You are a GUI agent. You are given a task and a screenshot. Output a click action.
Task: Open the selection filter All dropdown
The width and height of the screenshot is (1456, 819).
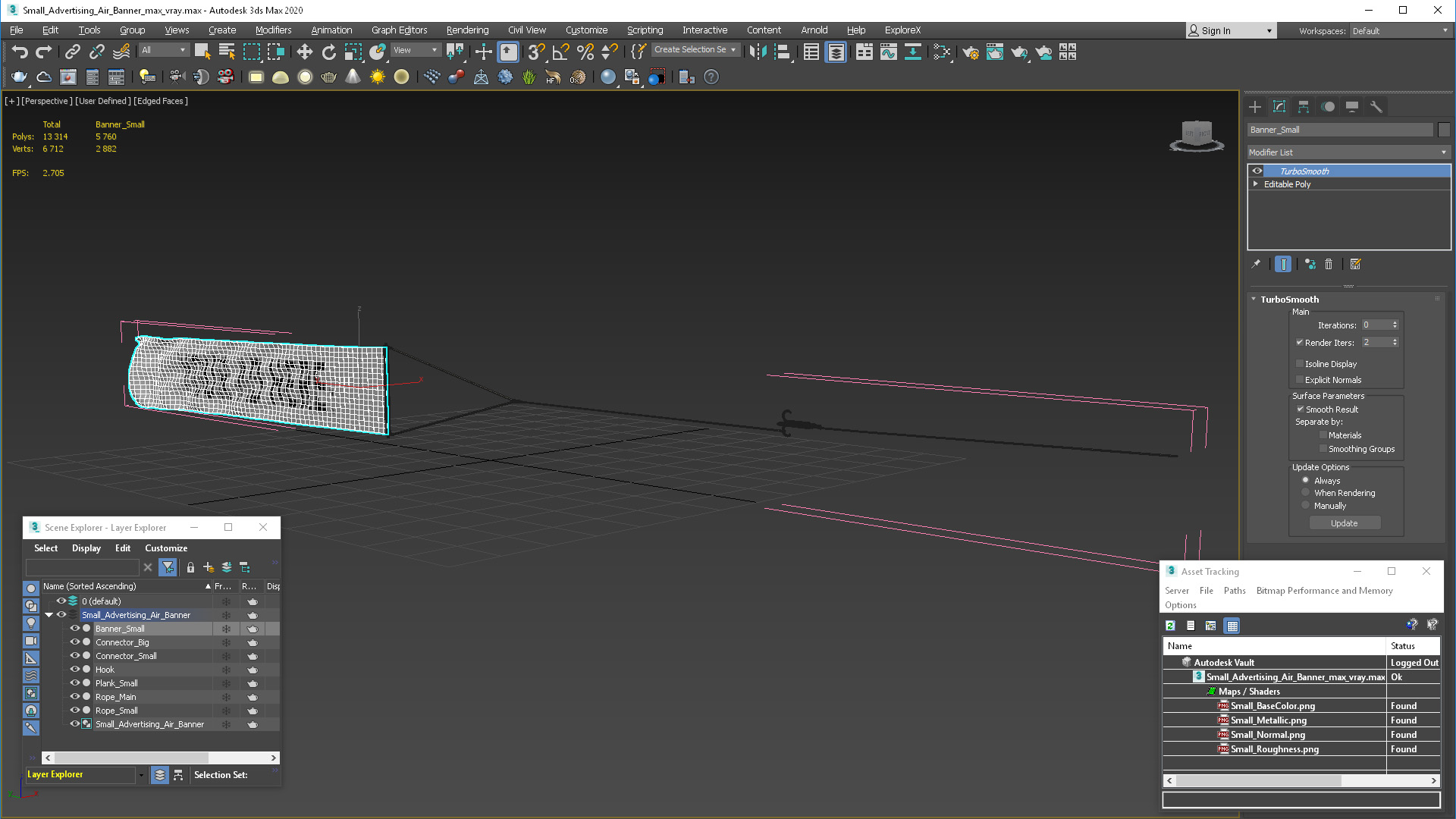tap(164, 50)
